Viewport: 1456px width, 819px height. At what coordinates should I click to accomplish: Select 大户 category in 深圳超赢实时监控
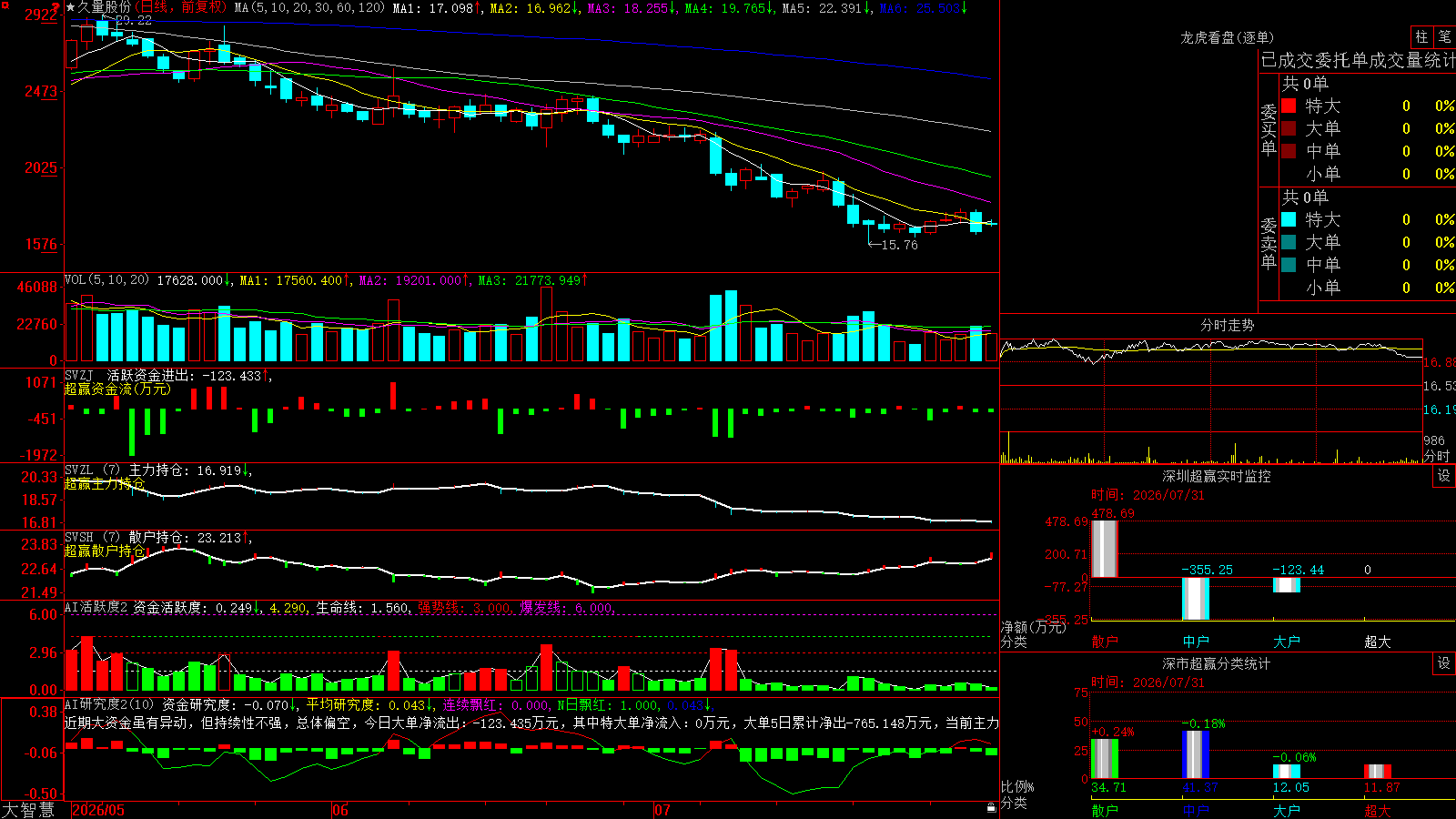[1287, 642]
